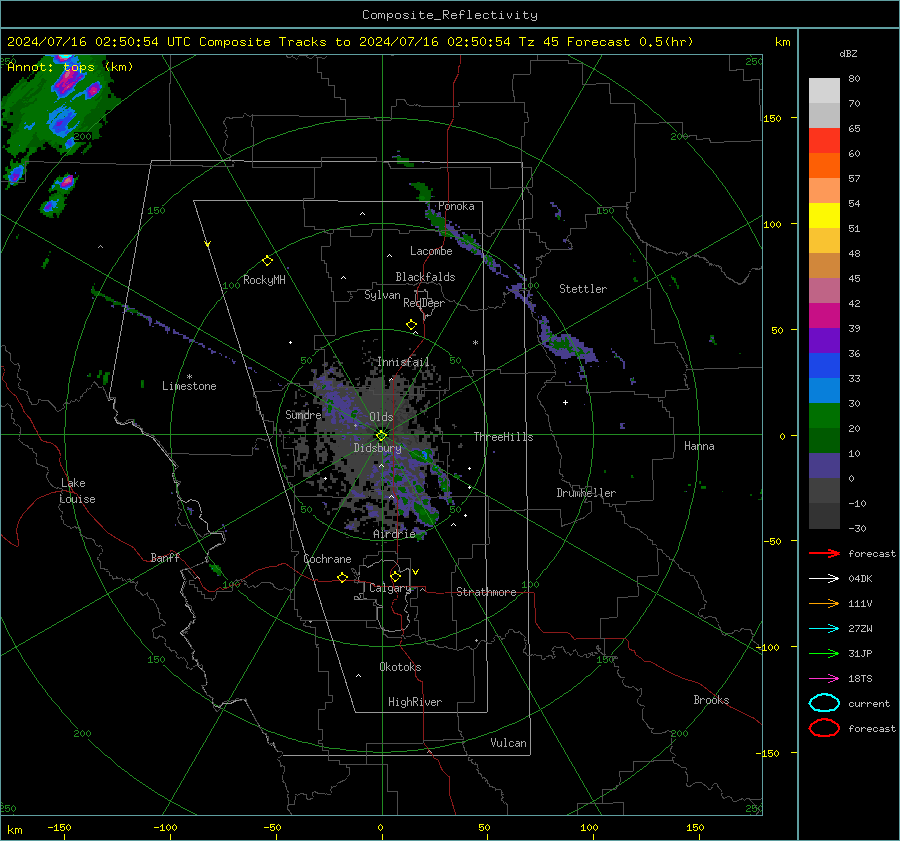Screen dimensions: 900x841
Task: Click the white 04DK arrow icon
Action: coord(824,578)
